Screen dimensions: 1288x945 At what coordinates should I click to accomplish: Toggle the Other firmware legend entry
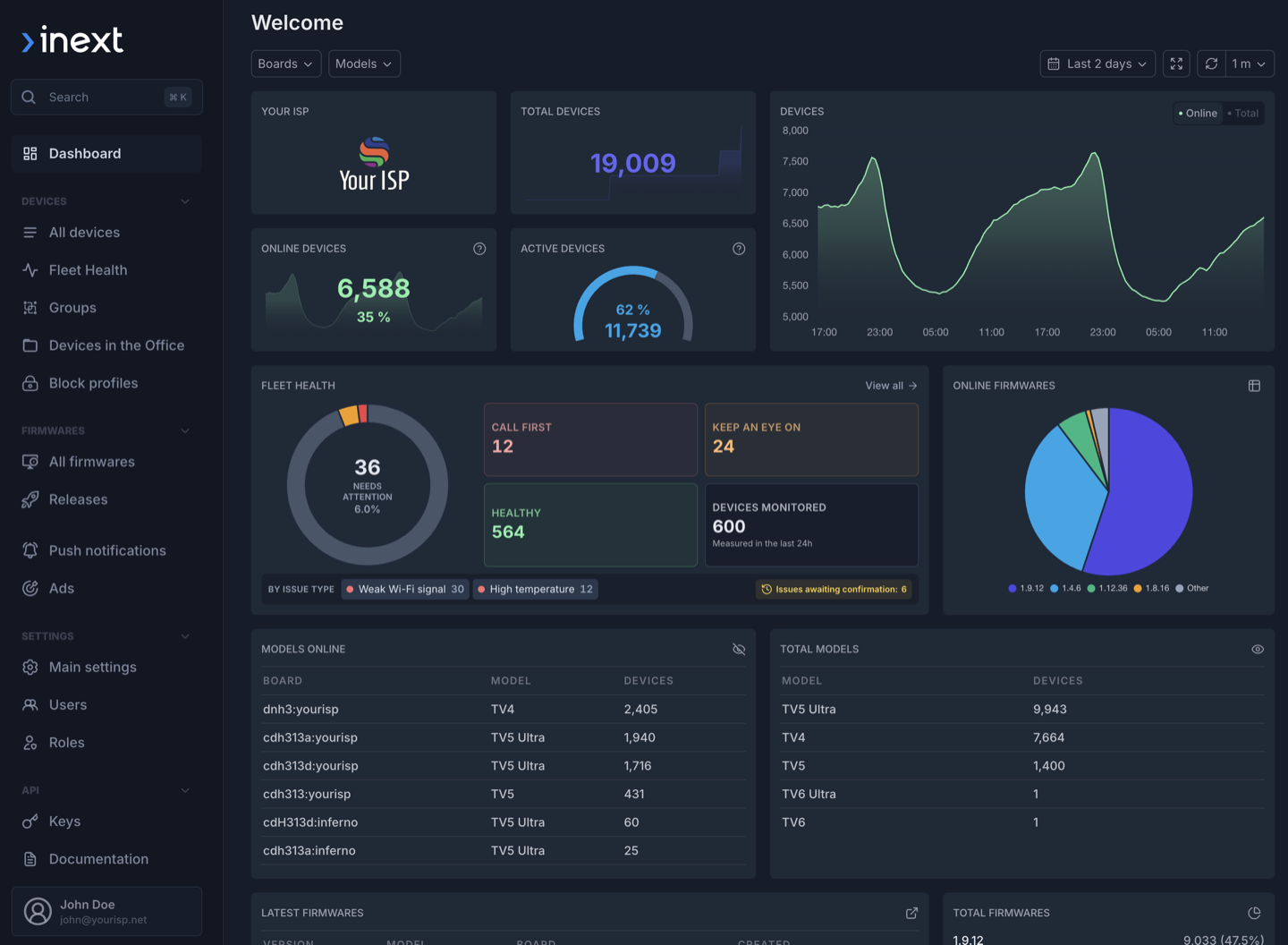tap(1192, 588)
